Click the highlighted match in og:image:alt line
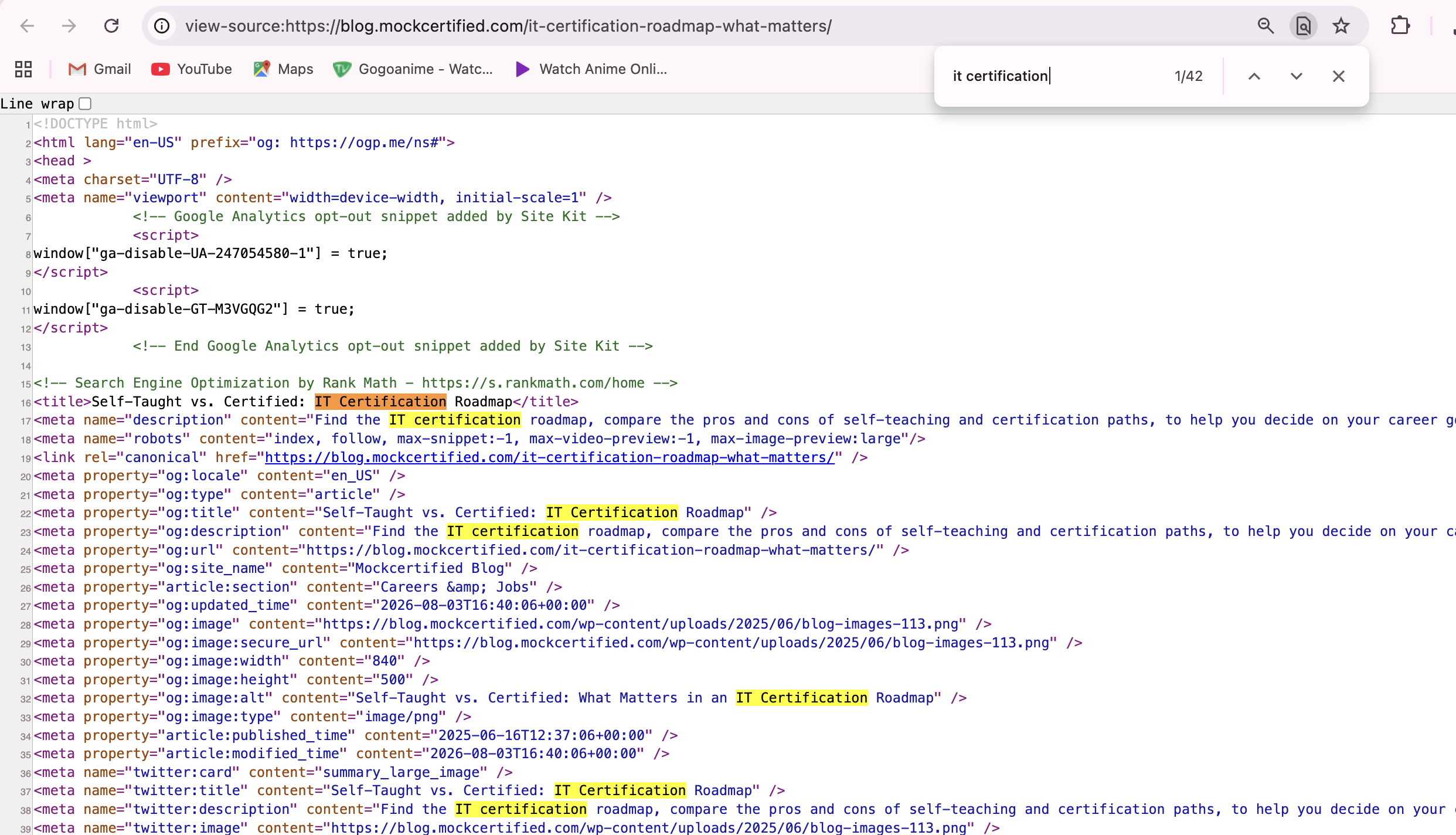The width and height of the screenshot is (1456, 835). pos(802,698)
